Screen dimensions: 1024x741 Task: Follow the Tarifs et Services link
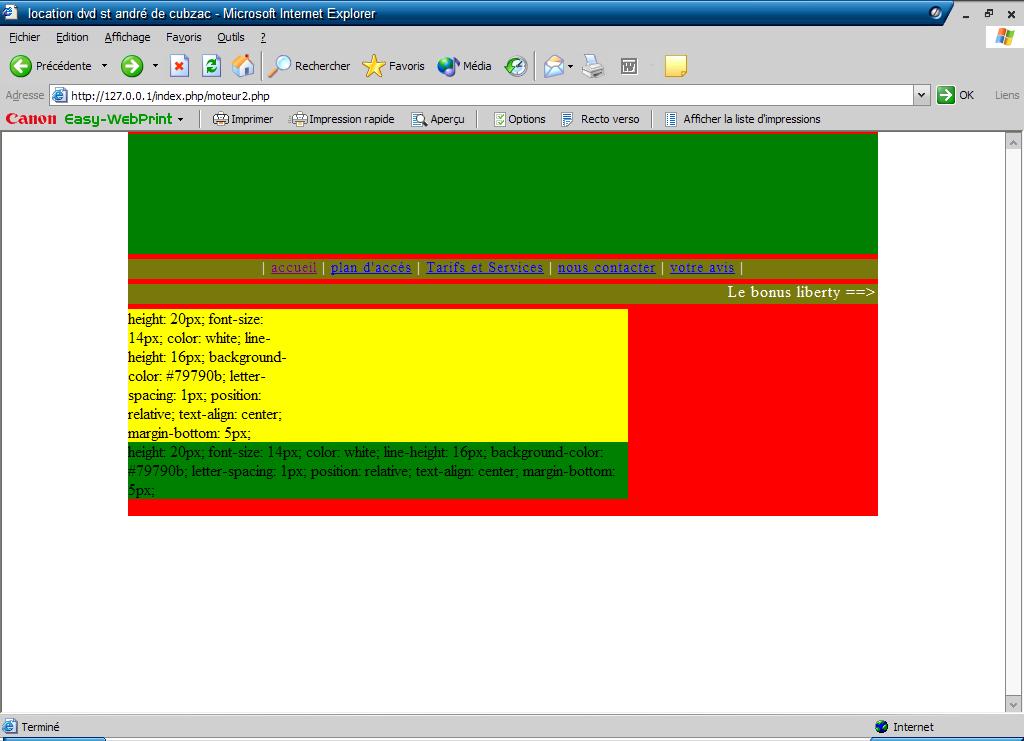coord(485,268)
